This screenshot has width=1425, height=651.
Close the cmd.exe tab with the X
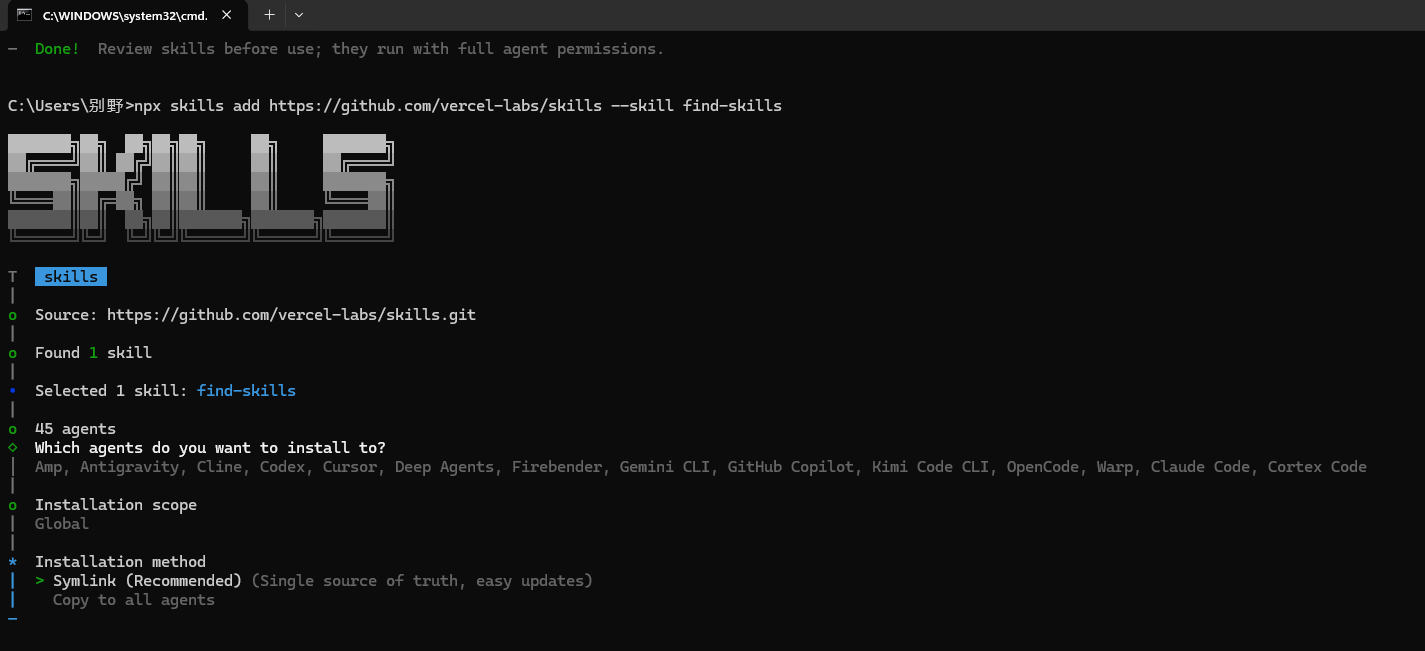tap(227, 15)
